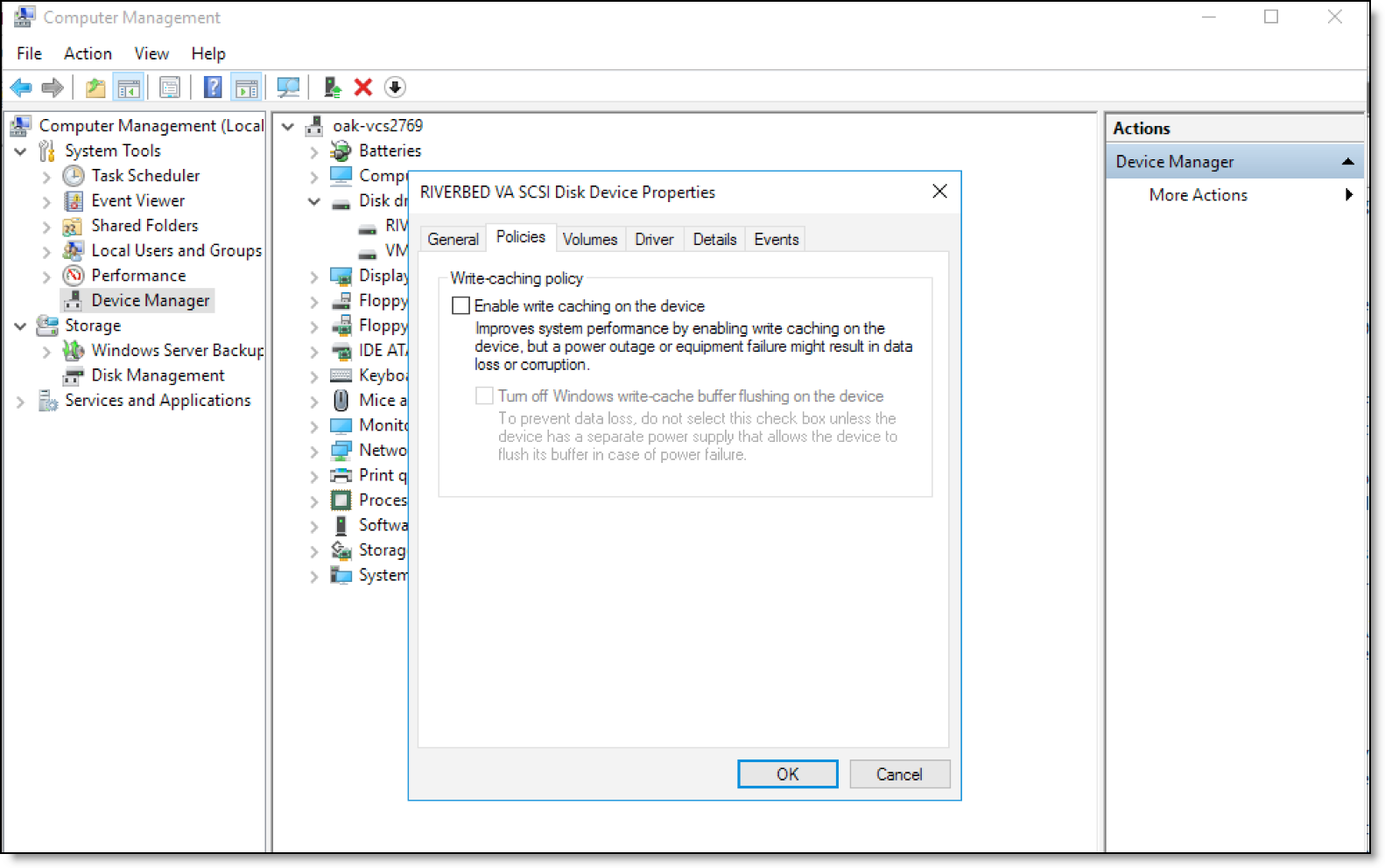Switch to the General tab
1385x868 pixels.
tap(453, 239)
